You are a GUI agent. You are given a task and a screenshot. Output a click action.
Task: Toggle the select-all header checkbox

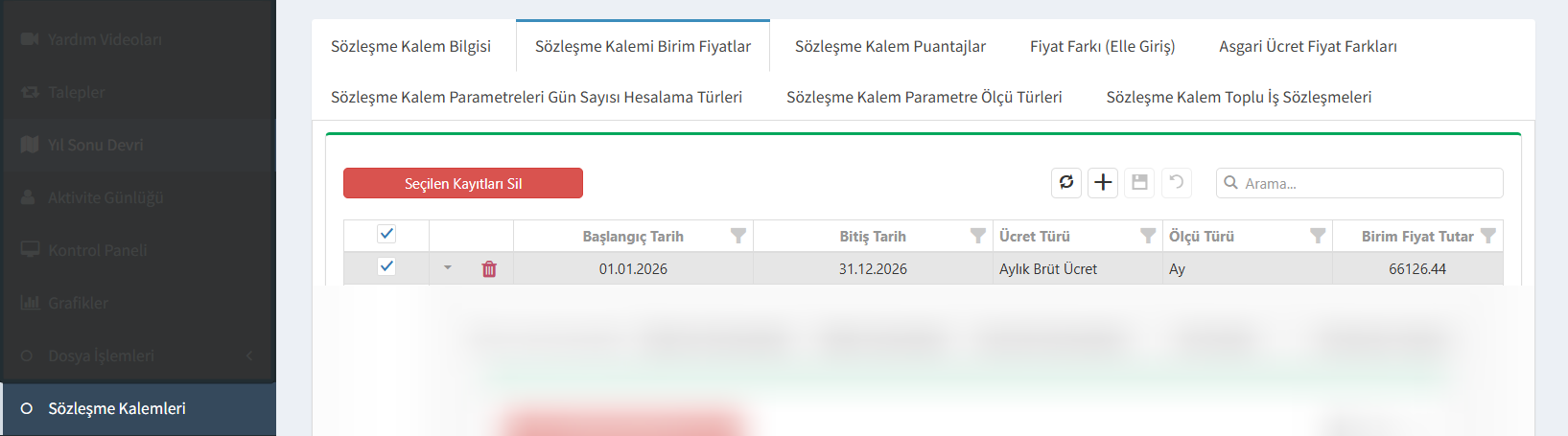click(386, 234)
